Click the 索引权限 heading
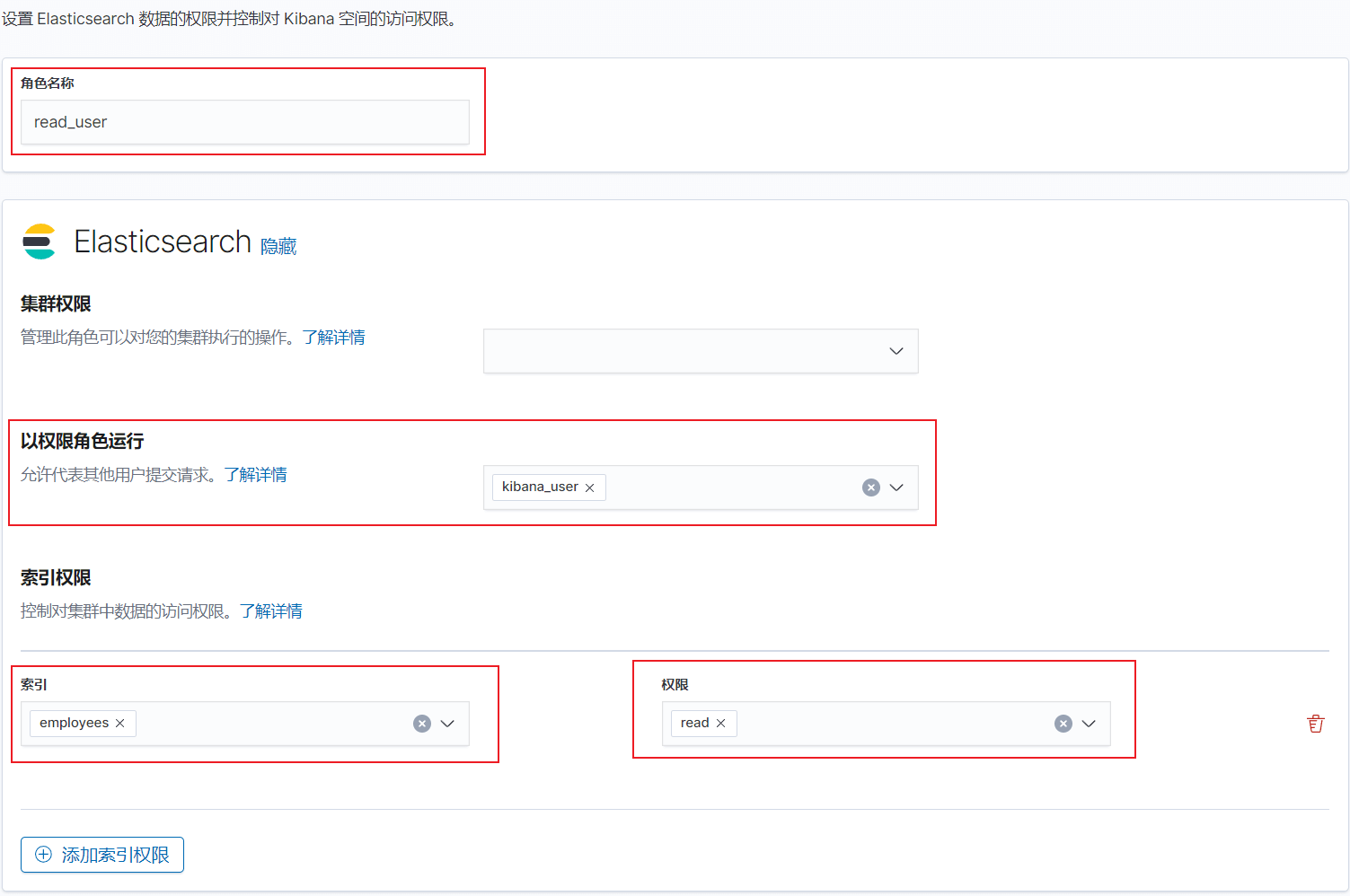 [56, 578]
